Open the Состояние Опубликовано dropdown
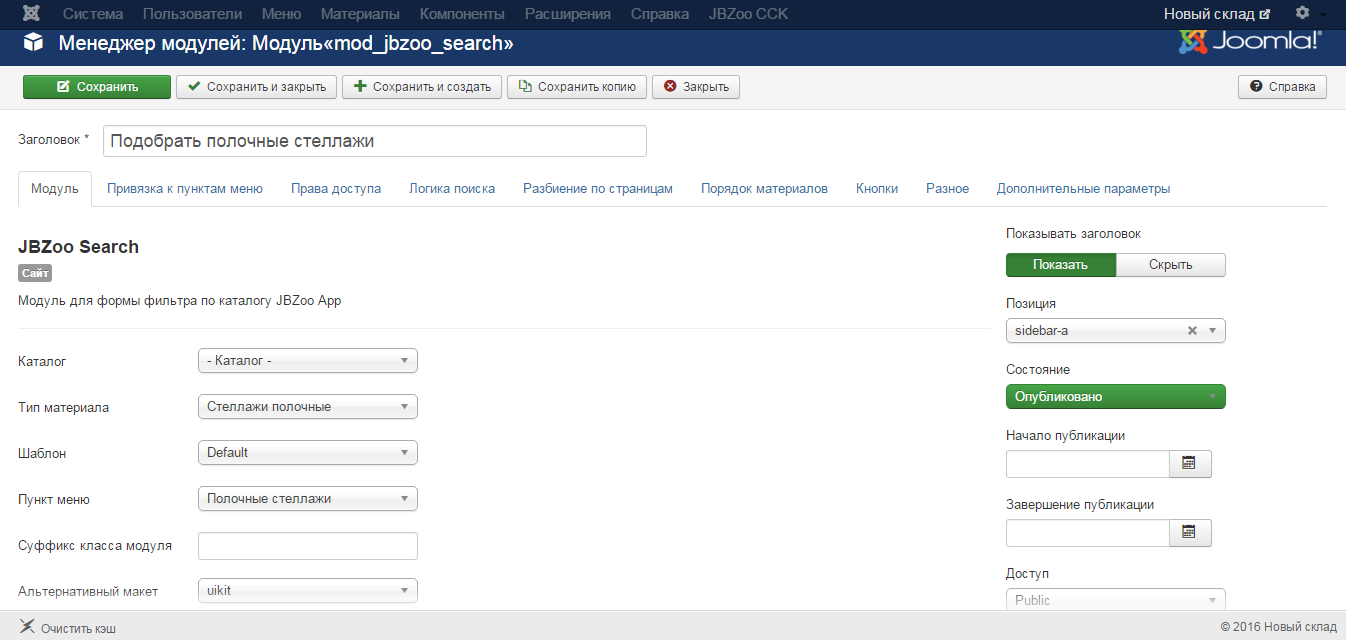This screenshot has height=640, width=1346. click(1116, 397)
